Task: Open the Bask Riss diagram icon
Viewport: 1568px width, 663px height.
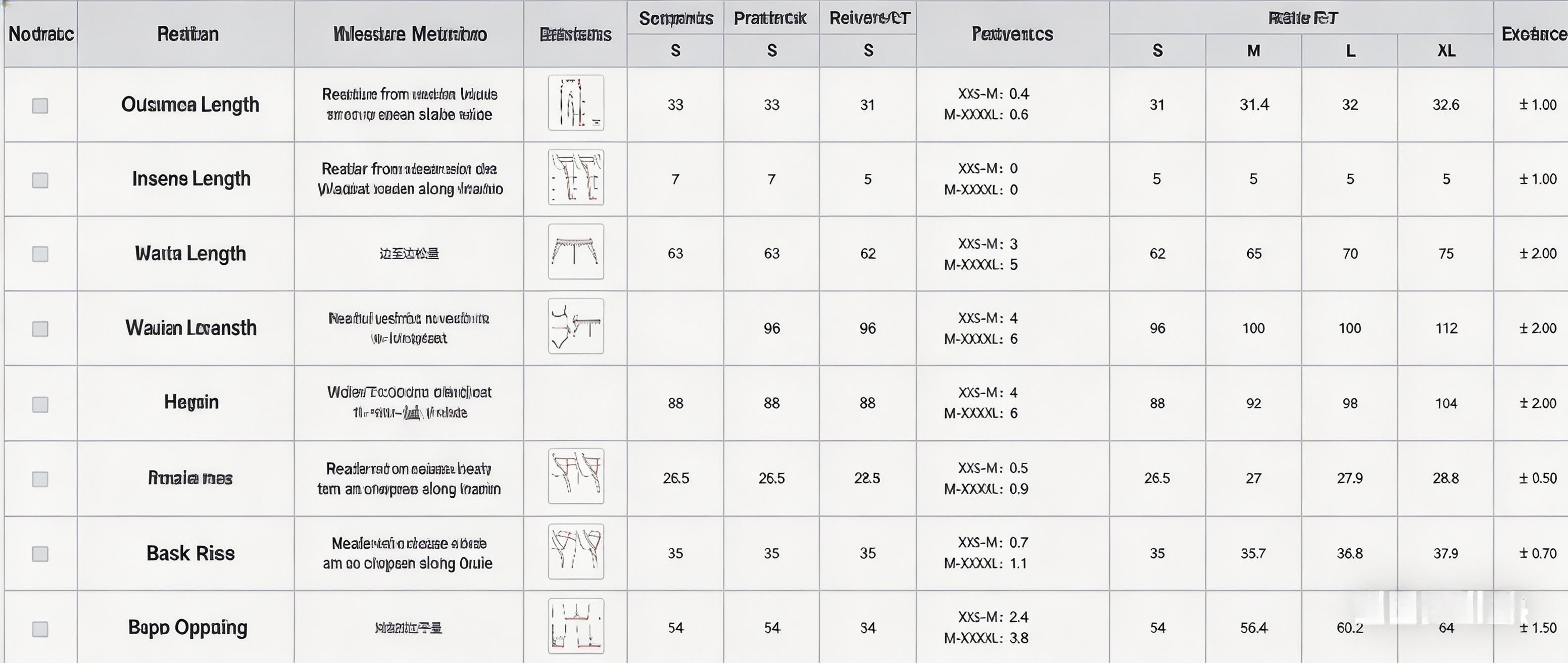Action: 575,552
